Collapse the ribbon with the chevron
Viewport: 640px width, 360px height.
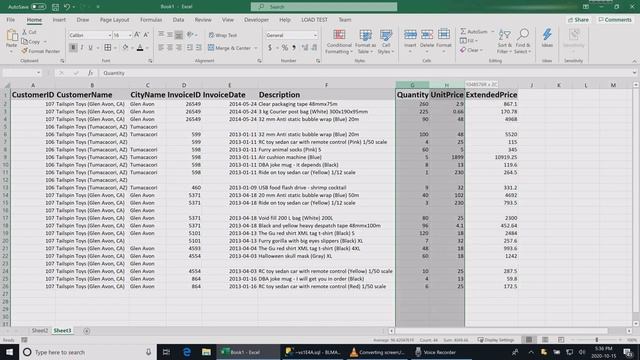(634, 61)
